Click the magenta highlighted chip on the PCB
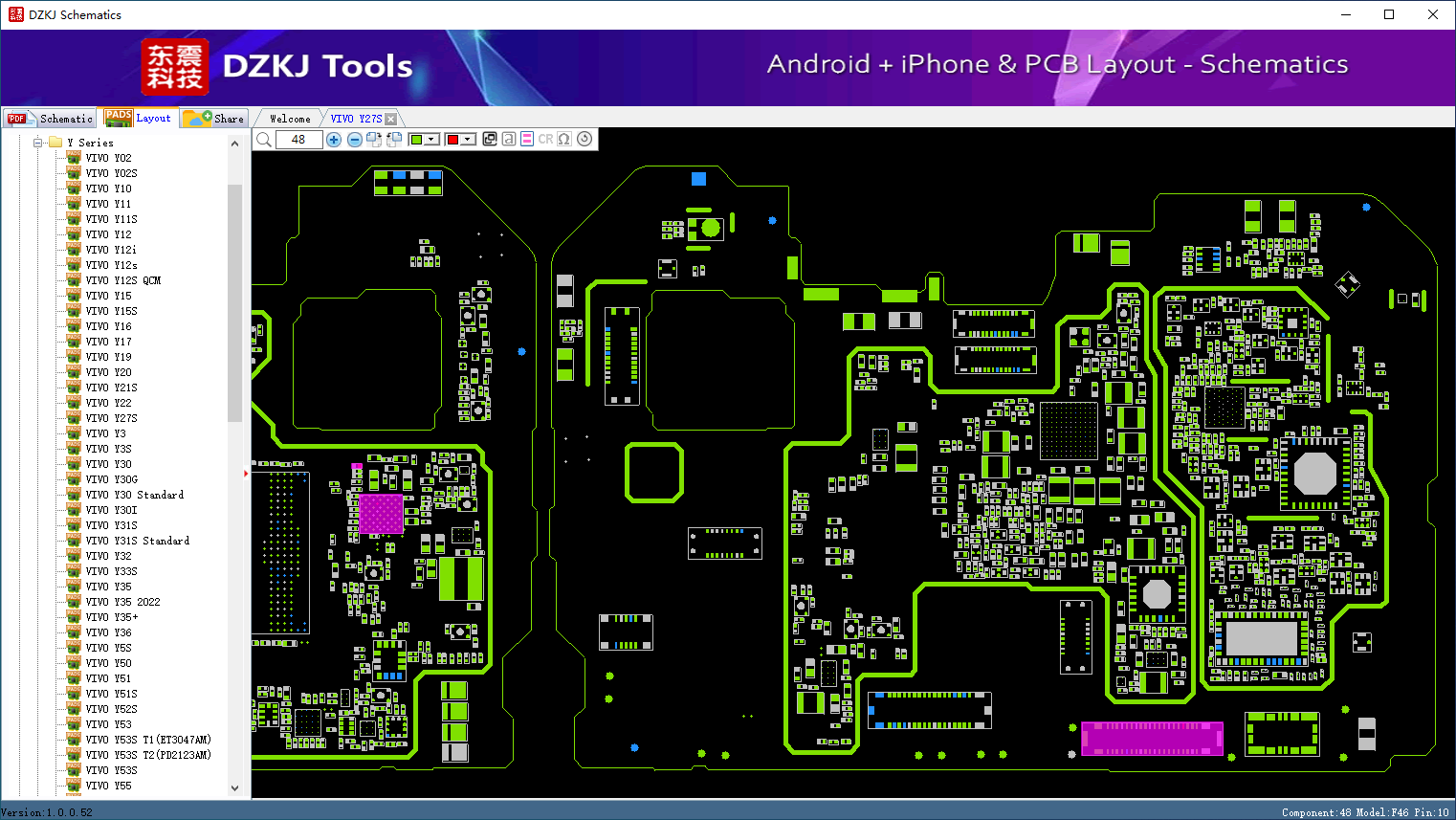The height and width of the screenshot is (820, 1456). pos(381,514)
